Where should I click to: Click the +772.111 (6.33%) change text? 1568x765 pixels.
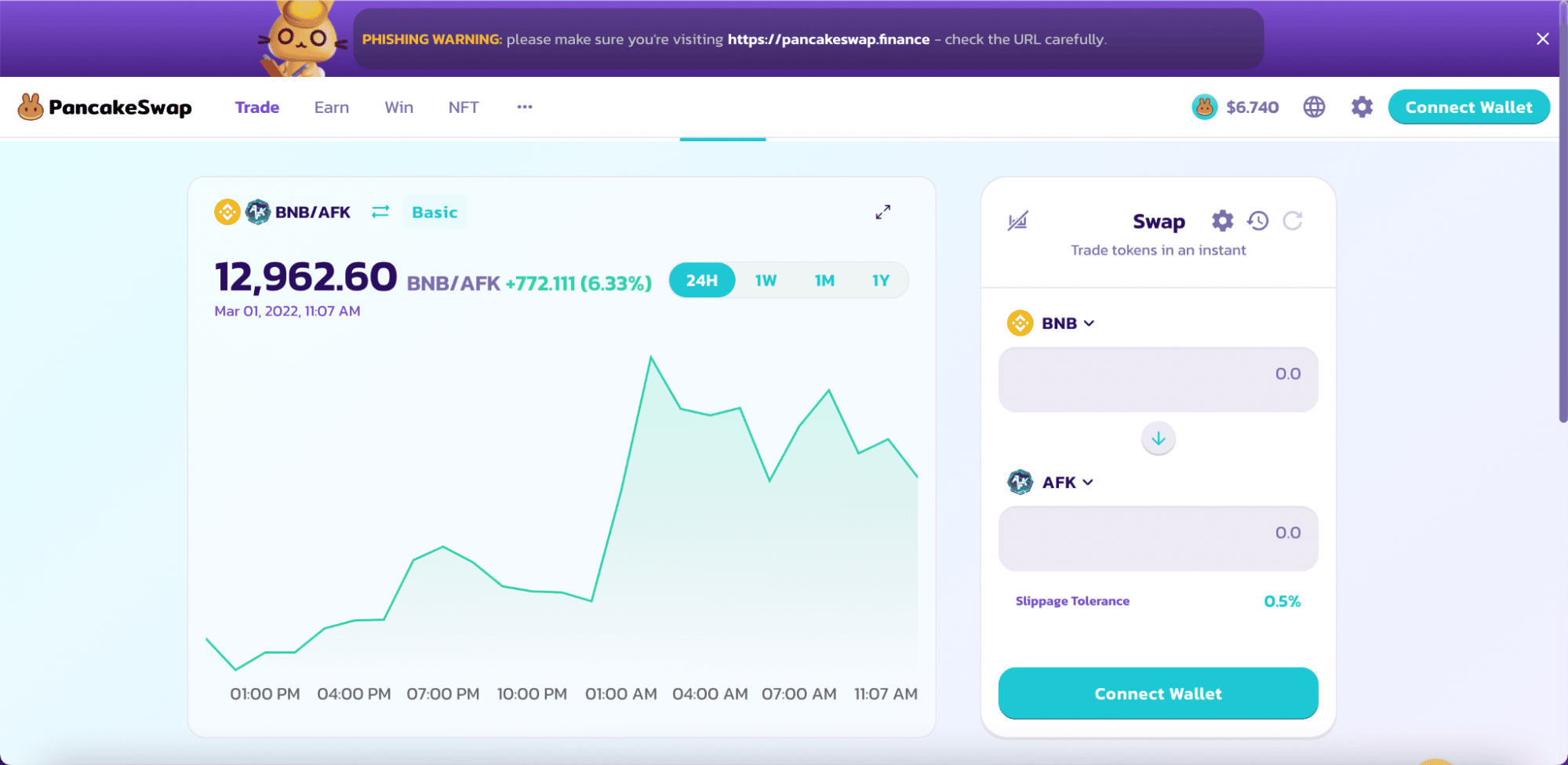tap(578, 283)
